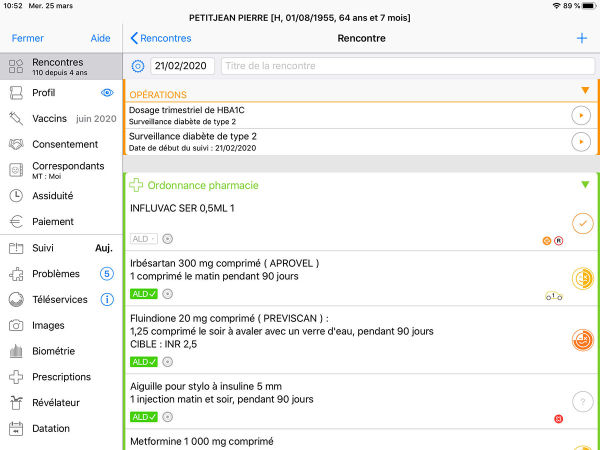Click the question mark icon for Aiguille stylo
This screenshot has height=450, width=600.
pyautogui.click(x=581, y=401)
